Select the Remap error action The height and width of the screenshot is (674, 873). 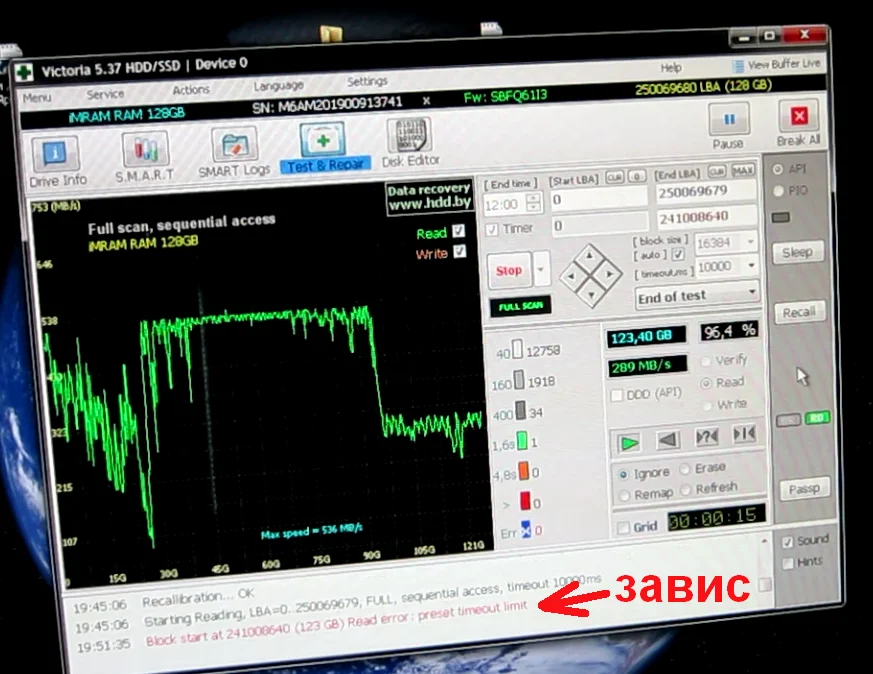(x=624, y=495)
